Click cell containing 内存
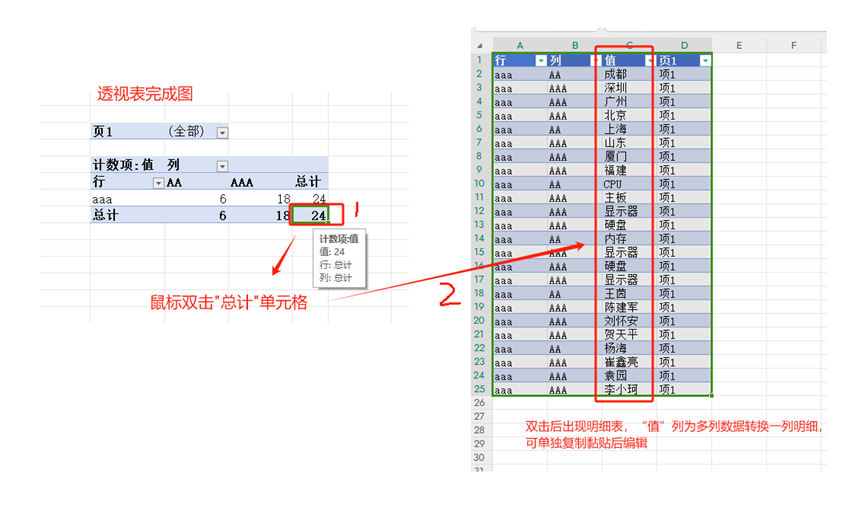The image size is (865, 524). pos(629,239)
